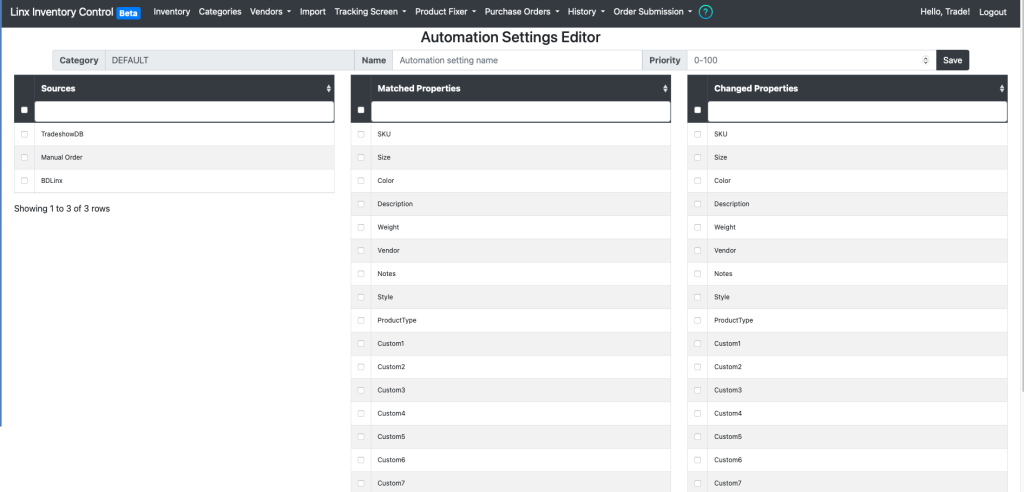Click the Linx Inventory Control brand link
1024x492 pixels.
click(62, 12)
